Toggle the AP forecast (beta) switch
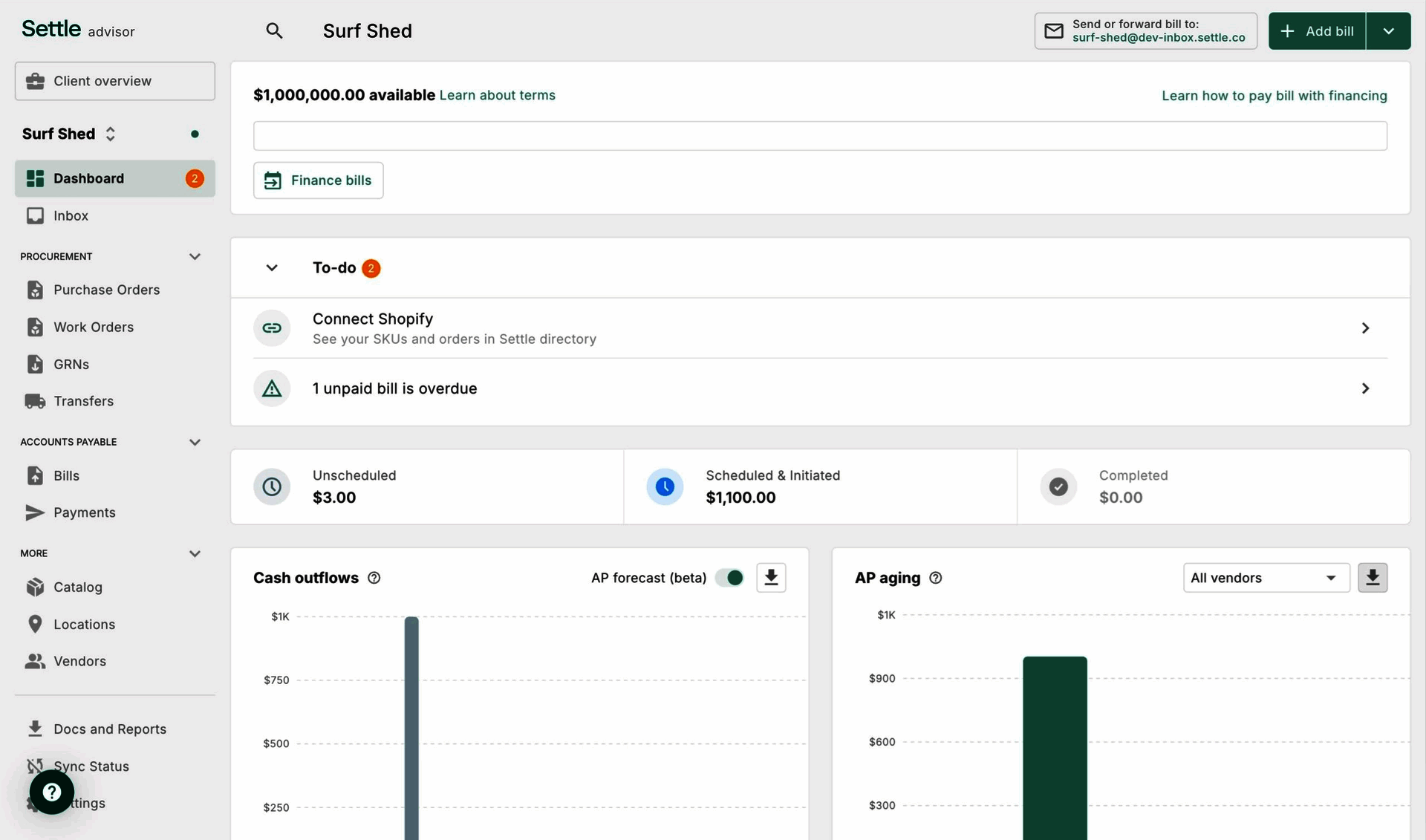 [x=729, y=577]
